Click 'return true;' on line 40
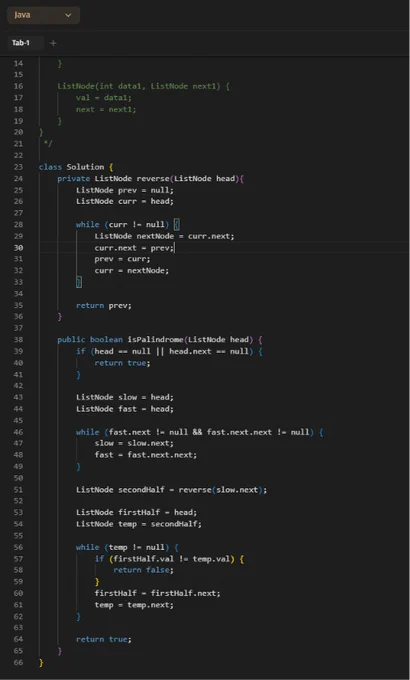Viewport: 410px width, 680px height. pyautogui.click(x=122, y=363)
